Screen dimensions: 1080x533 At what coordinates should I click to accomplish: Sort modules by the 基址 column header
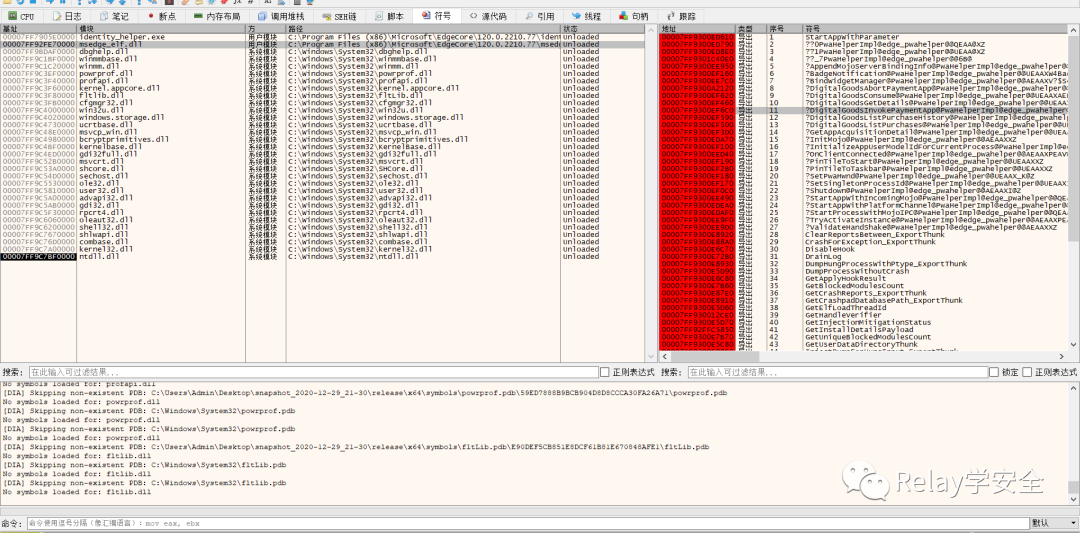[x=38, y=29]
